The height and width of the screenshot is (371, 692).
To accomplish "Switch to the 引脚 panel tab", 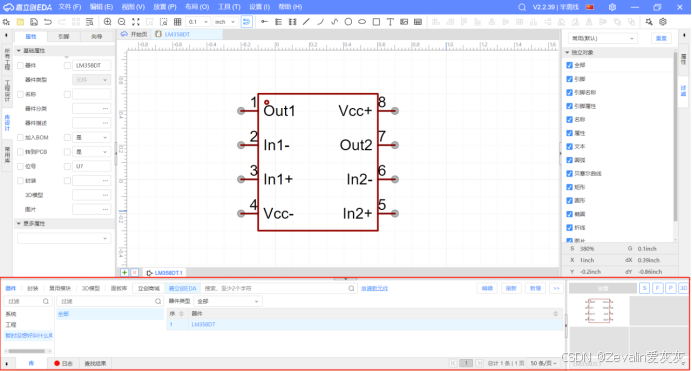I will [64, 37].
